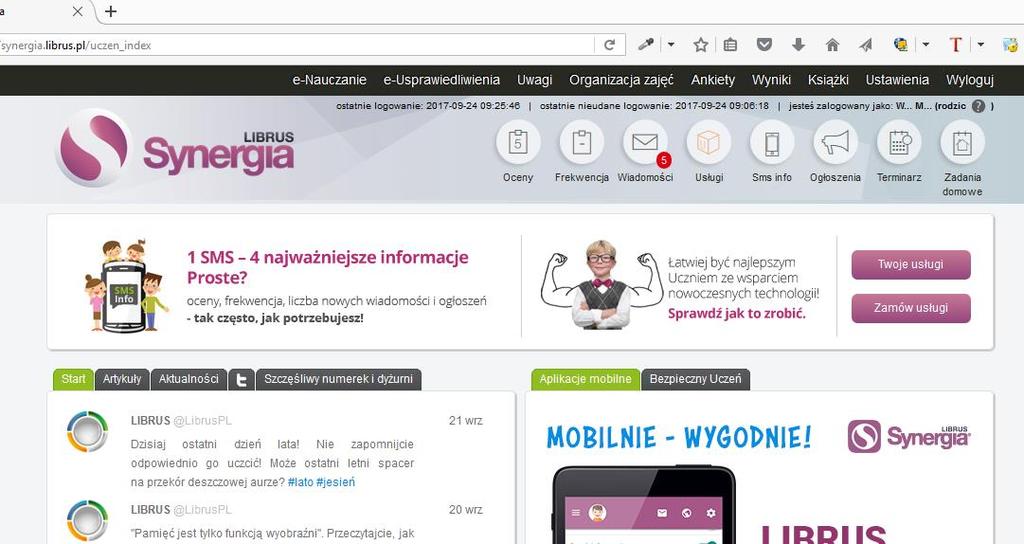Open the Ogłoszenia megaphone icon
This screenshot has height=544, width=1024.
[835, 142]
